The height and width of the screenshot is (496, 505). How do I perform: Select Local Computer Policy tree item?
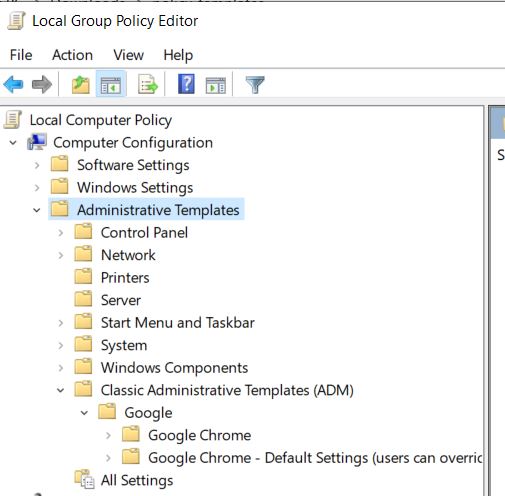(101, 120)
